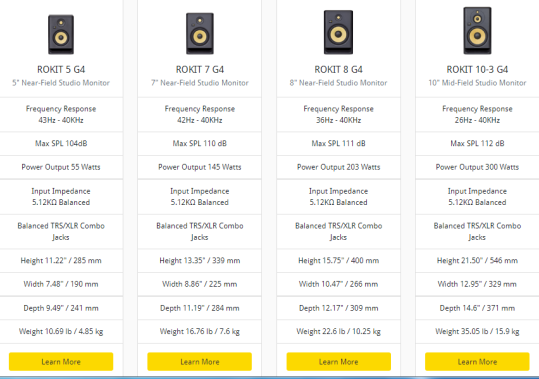Click ROKIT 5 G4 'Input Impedance' label
539x379 pixels.
61,191
